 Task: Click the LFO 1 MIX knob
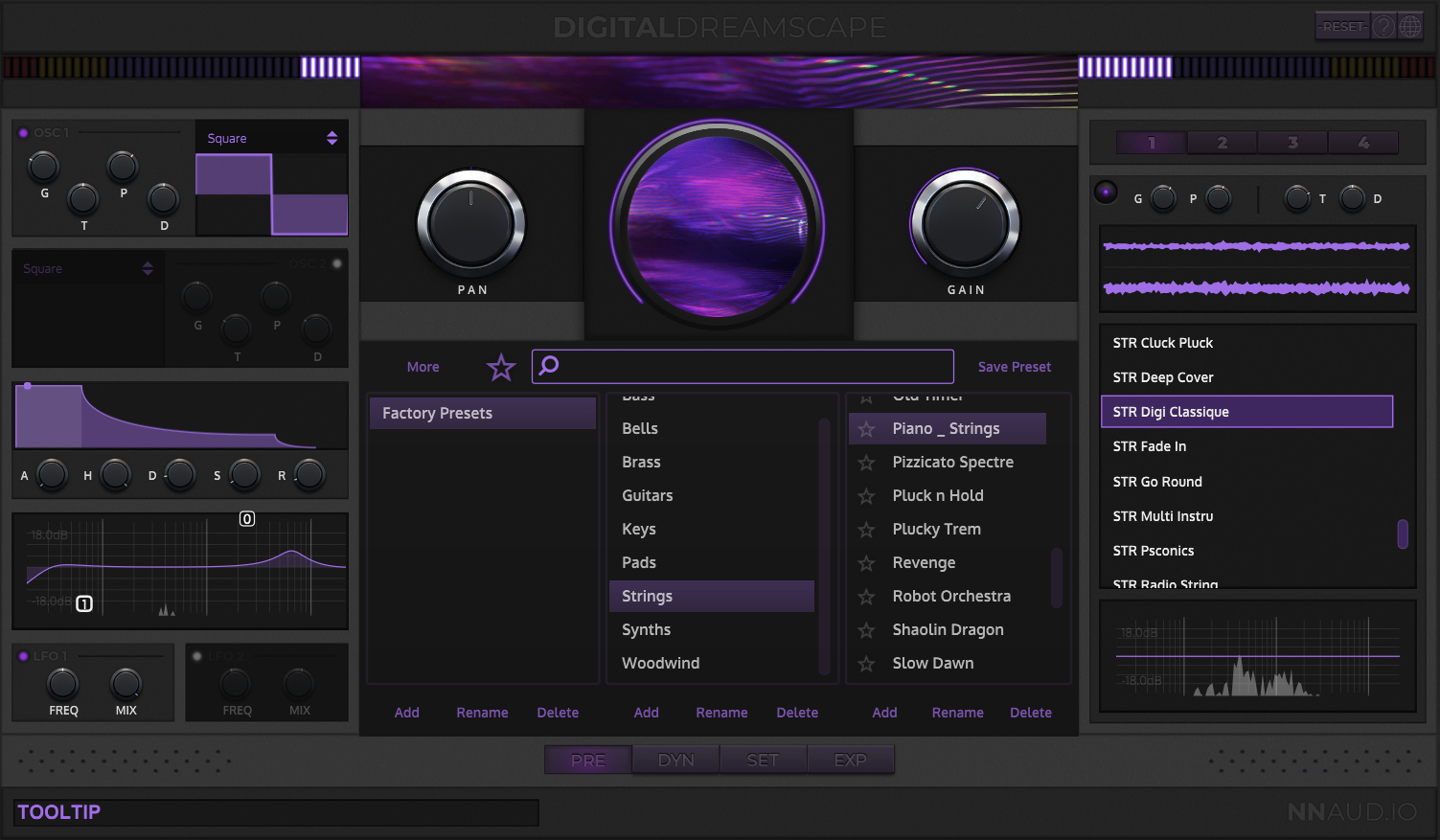pyautogui.click(x=126, y=683)
